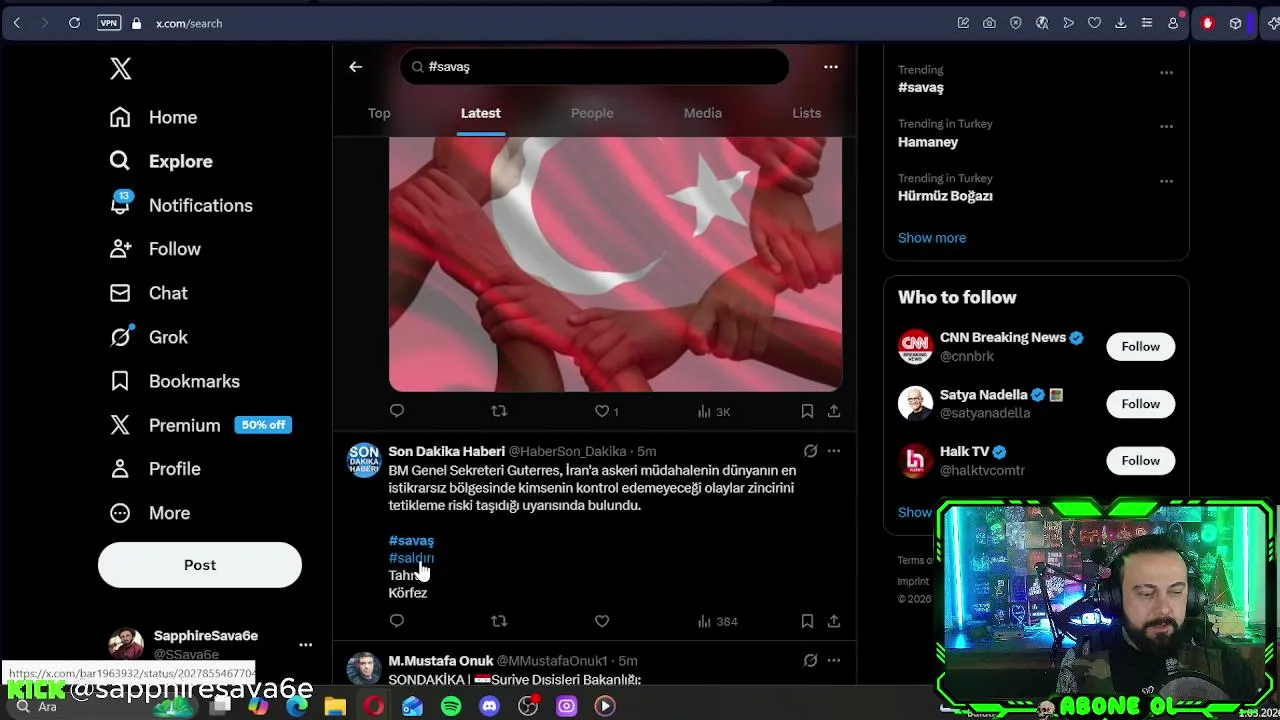
Task: Open more options for #savaş trend
Action: coord(1166,72)
